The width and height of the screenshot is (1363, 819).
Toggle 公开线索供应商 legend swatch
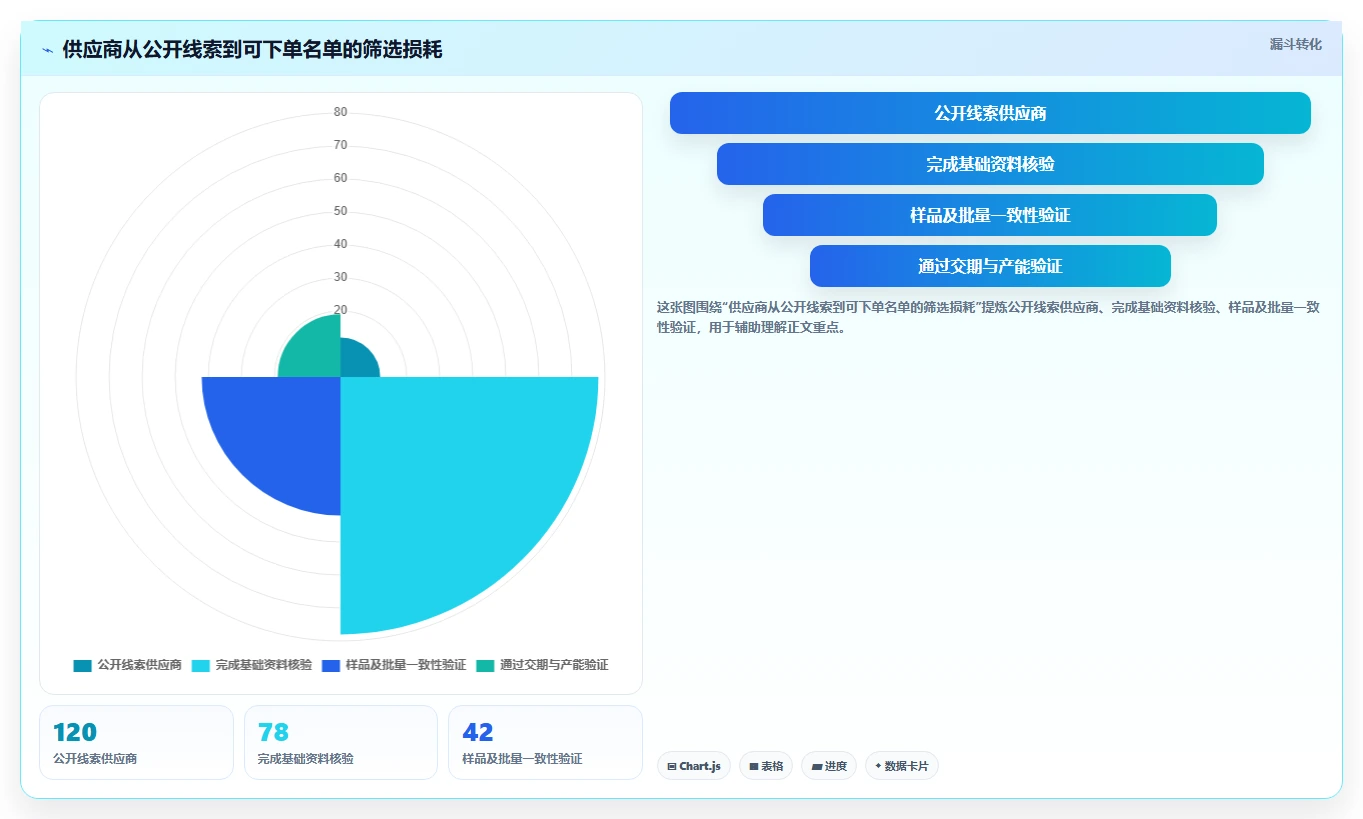[x=82, y=665]
